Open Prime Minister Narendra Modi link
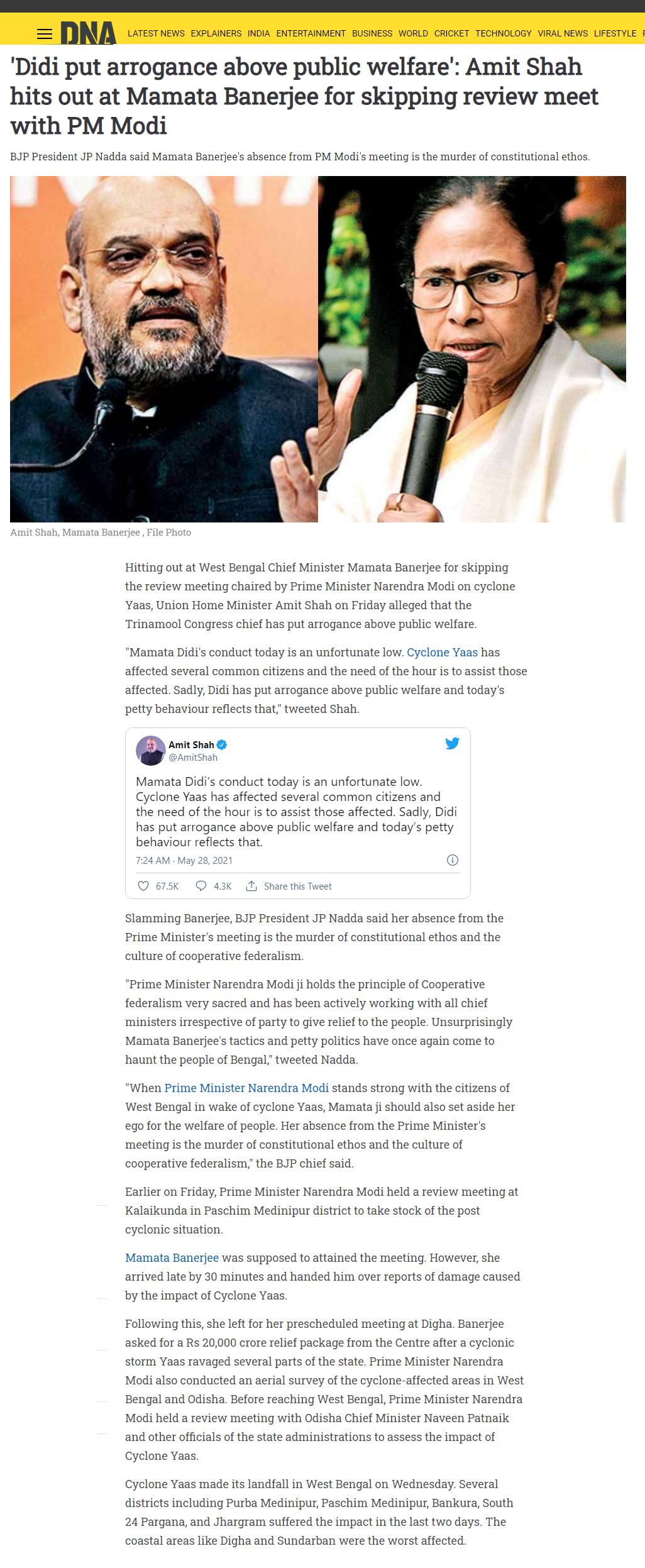 point(246,1088)
